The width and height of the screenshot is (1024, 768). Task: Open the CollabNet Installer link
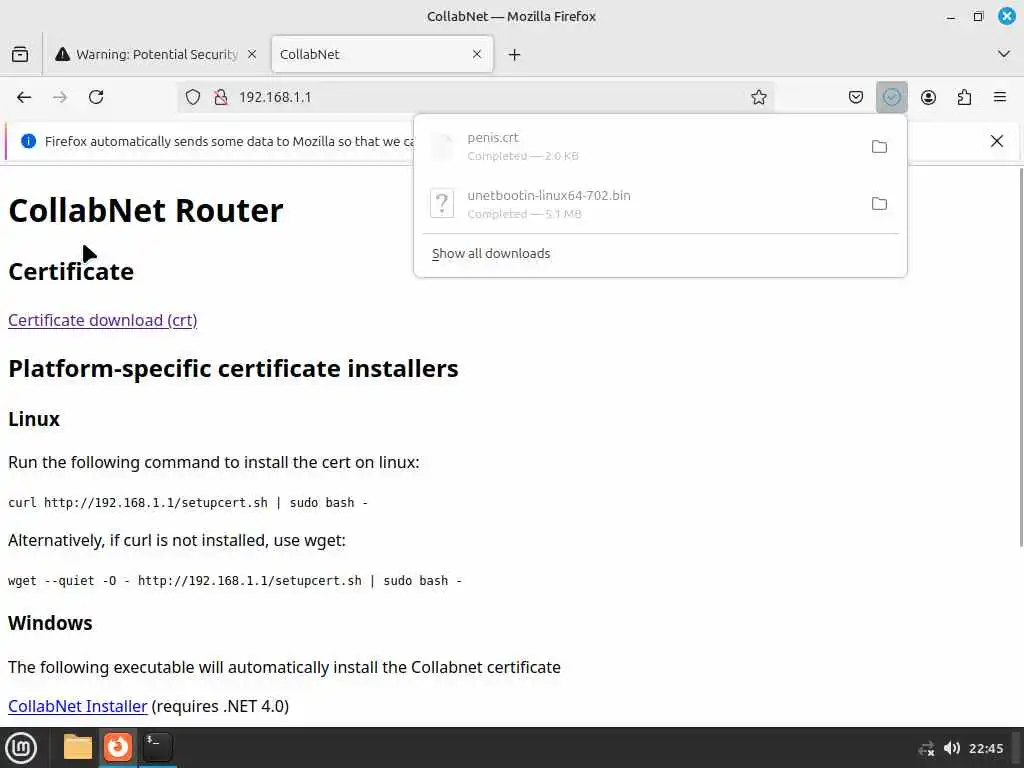(x=78, y=706)
